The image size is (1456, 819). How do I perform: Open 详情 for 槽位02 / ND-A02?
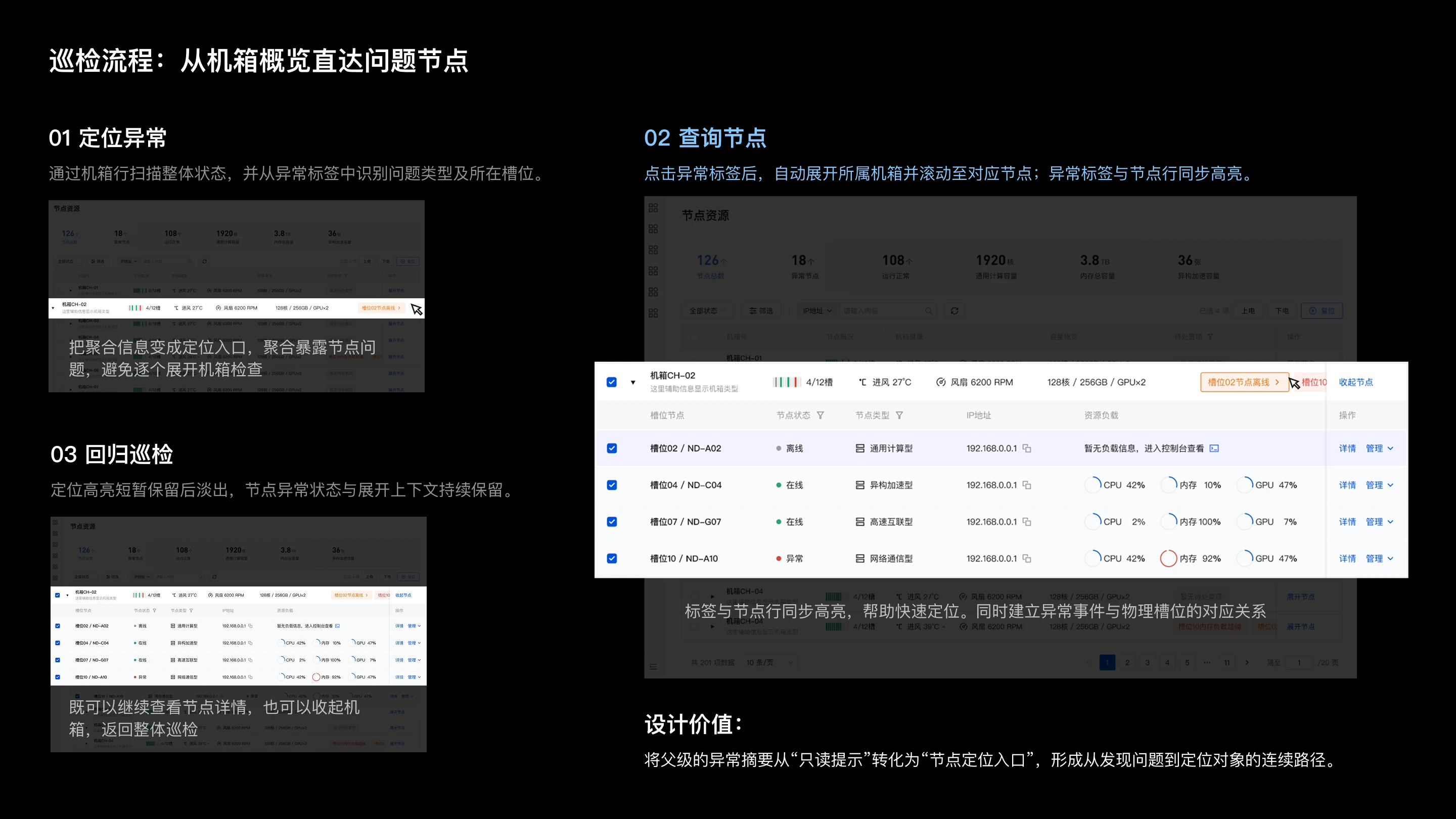pyautogui.click(x=1347, y=448)
